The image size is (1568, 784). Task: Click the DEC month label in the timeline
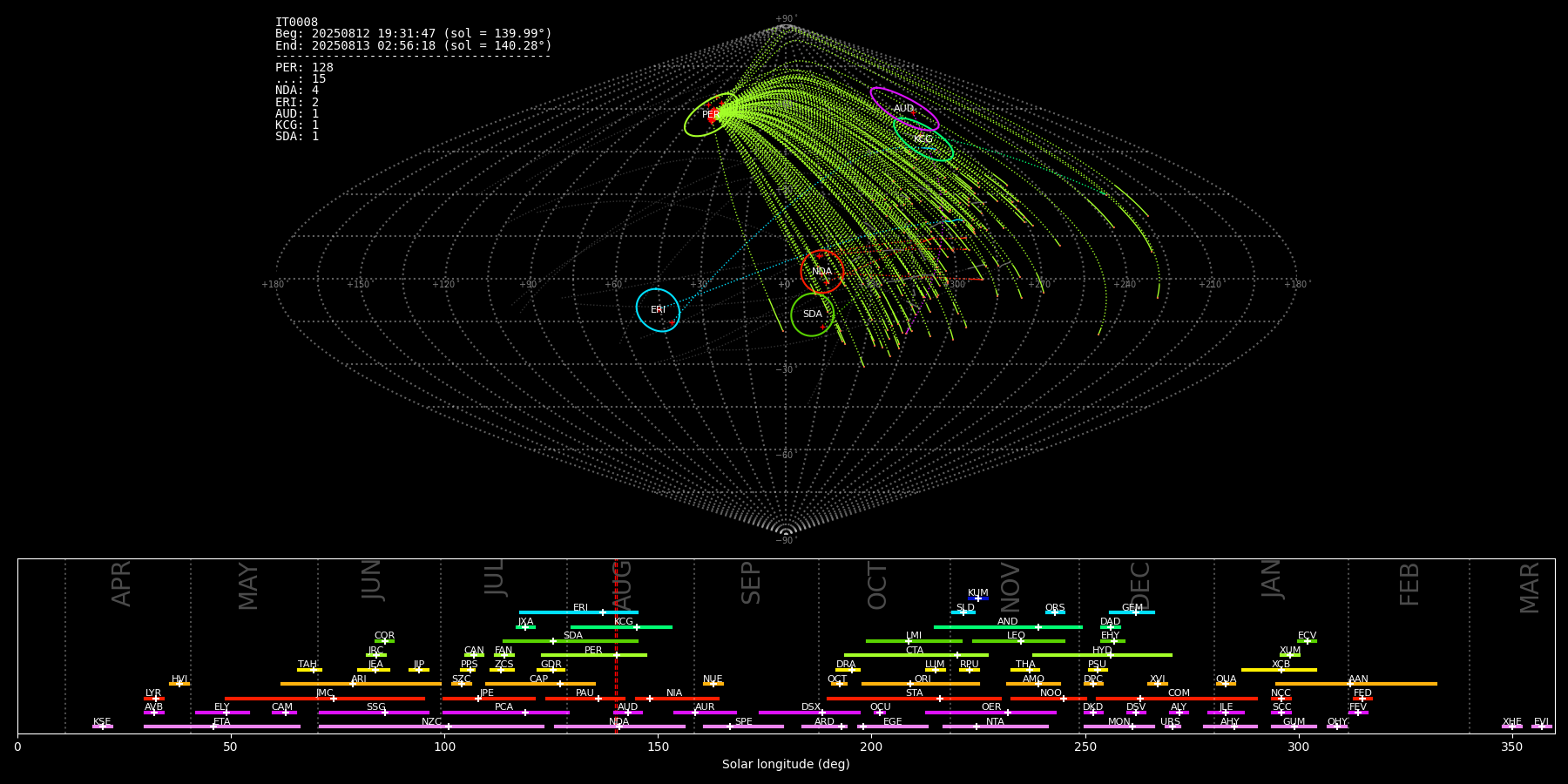point(1140,585)
